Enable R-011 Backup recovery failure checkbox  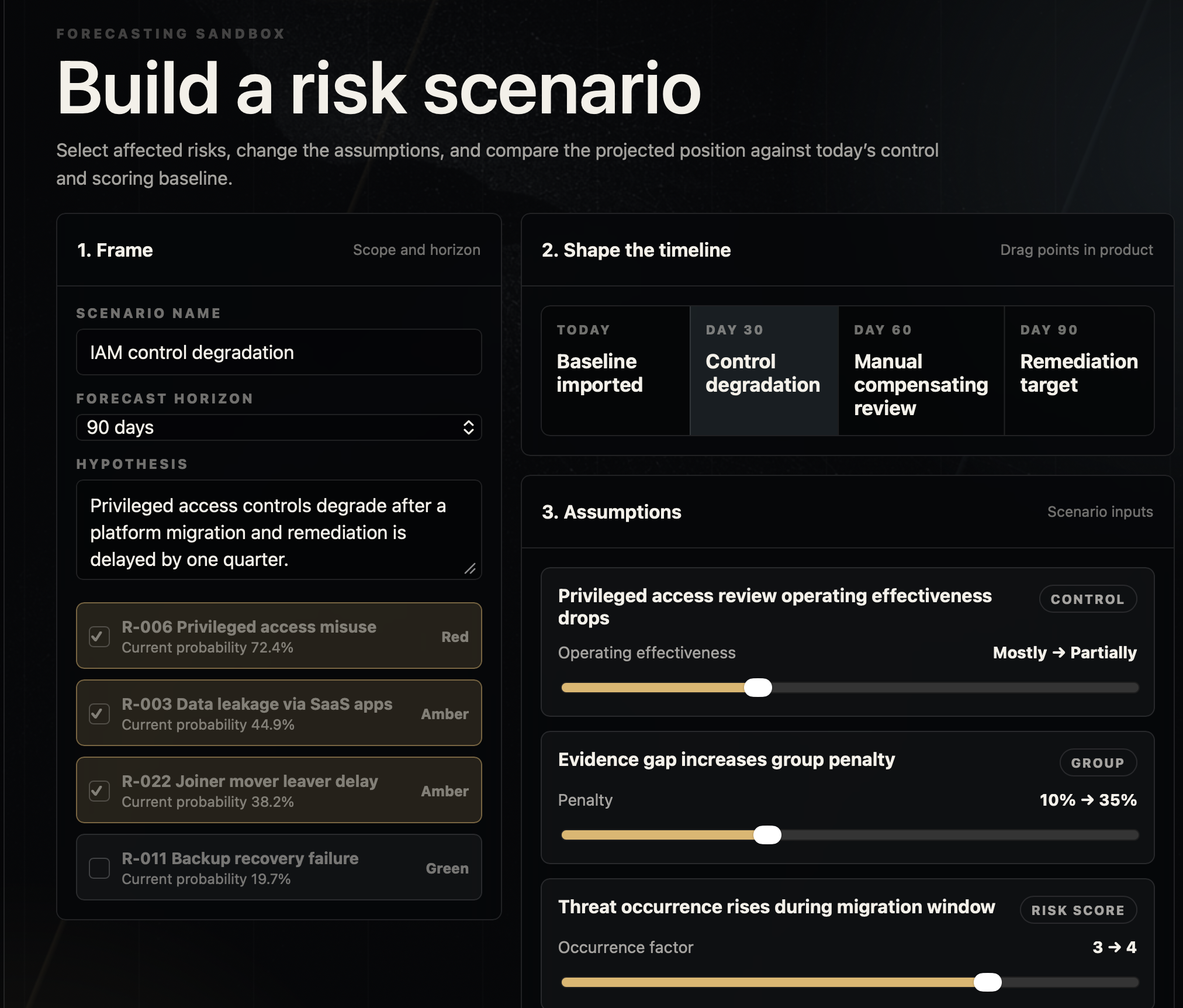[x=99, y=868]
